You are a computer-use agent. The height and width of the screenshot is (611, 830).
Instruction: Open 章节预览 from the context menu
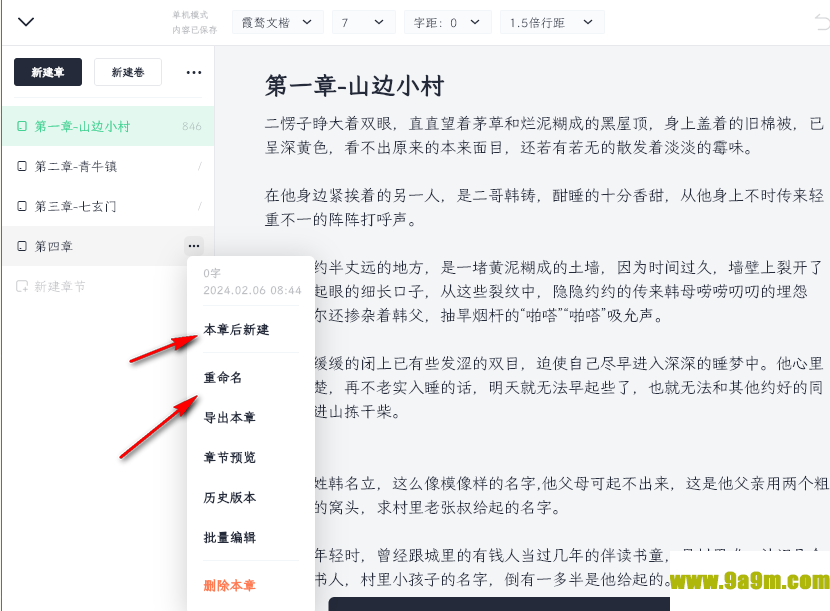click(229, 458)
